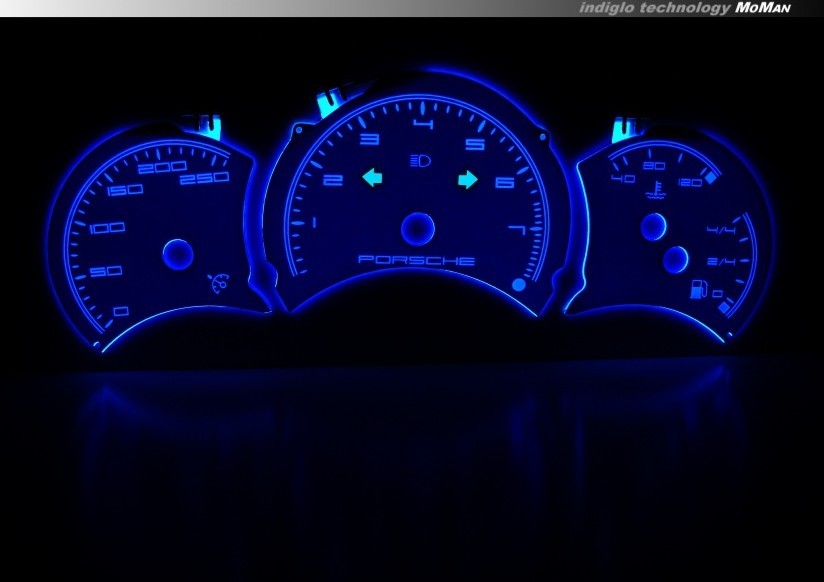Image resolution: width=824 pixels, height=582 pixels.
Task: Click the green left turn signal arrow
Action: tap(372, 179)
